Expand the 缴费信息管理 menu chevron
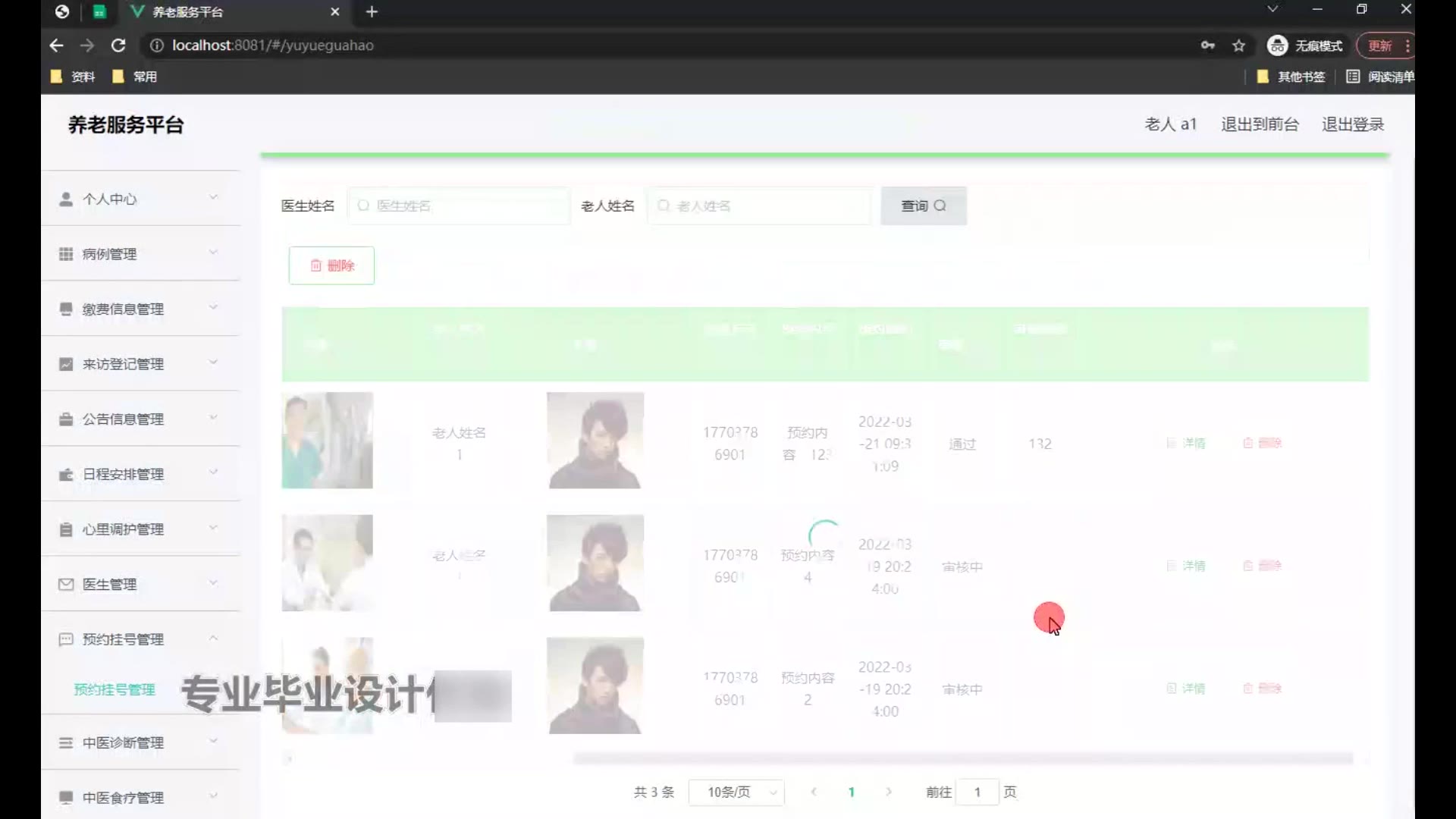 213,307
